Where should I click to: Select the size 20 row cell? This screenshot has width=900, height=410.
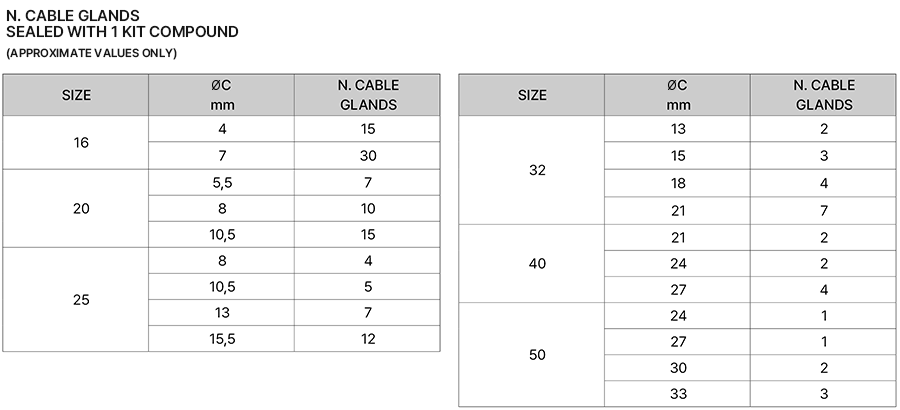pyautogui.click(x=82, y=209)
